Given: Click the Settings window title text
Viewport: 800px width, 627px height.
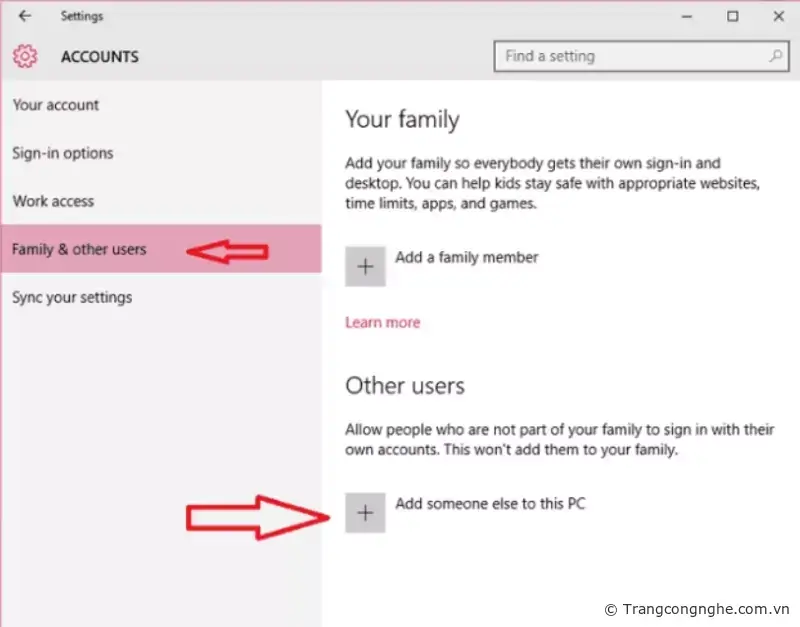Looking at the screenshot, I should pos(81,16).
